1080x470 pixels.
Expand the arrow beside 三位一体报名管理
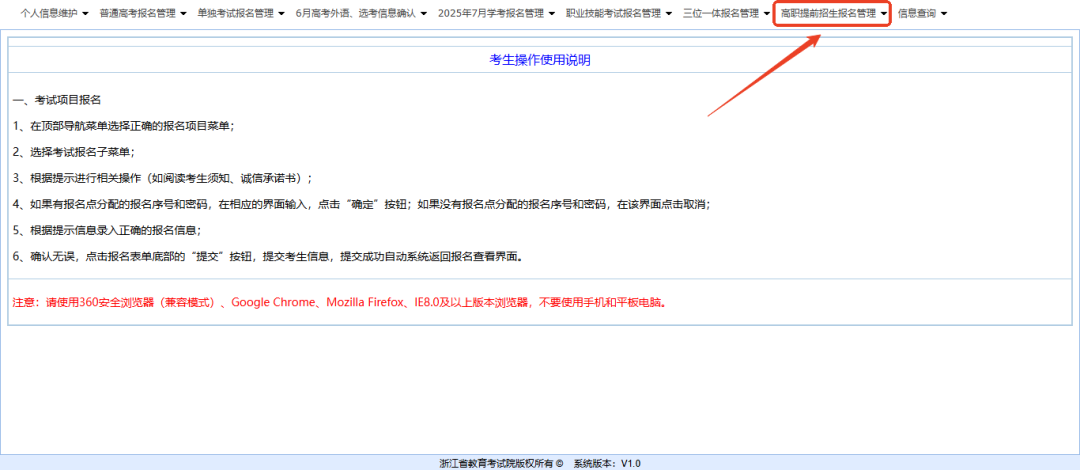tap(766, 14)
